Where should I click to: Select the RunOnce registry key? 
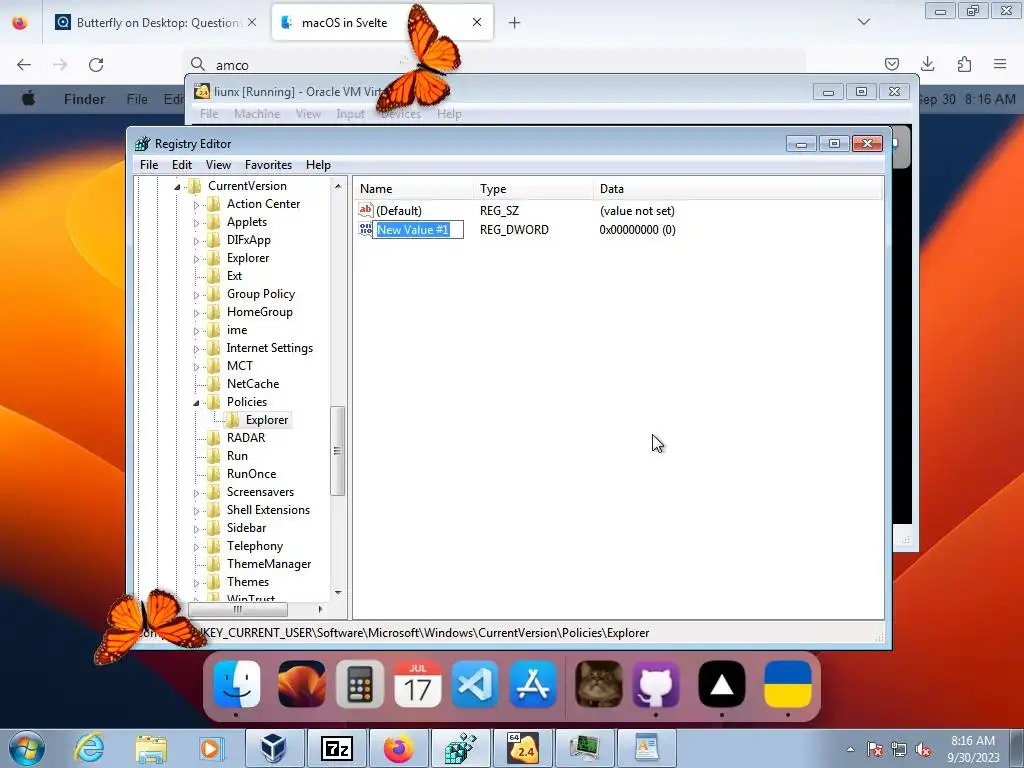pyautogui.click(x=251, y=474)
